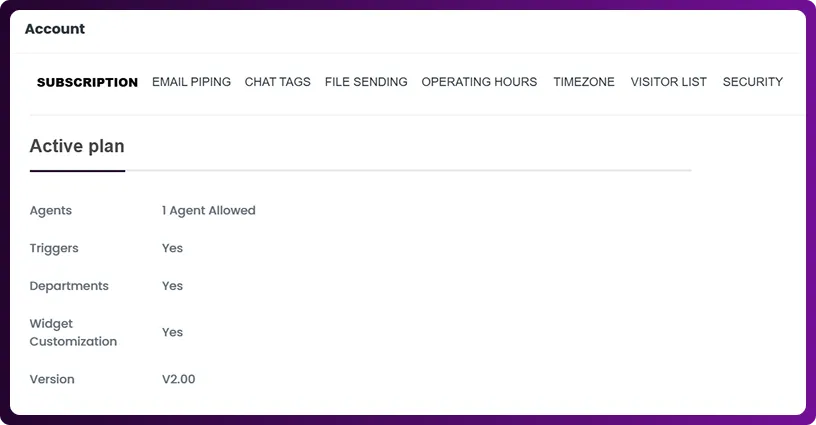Click the Yes value beside Widget Customization
Screen dimensions: 816x425
(x=173, y=332)
